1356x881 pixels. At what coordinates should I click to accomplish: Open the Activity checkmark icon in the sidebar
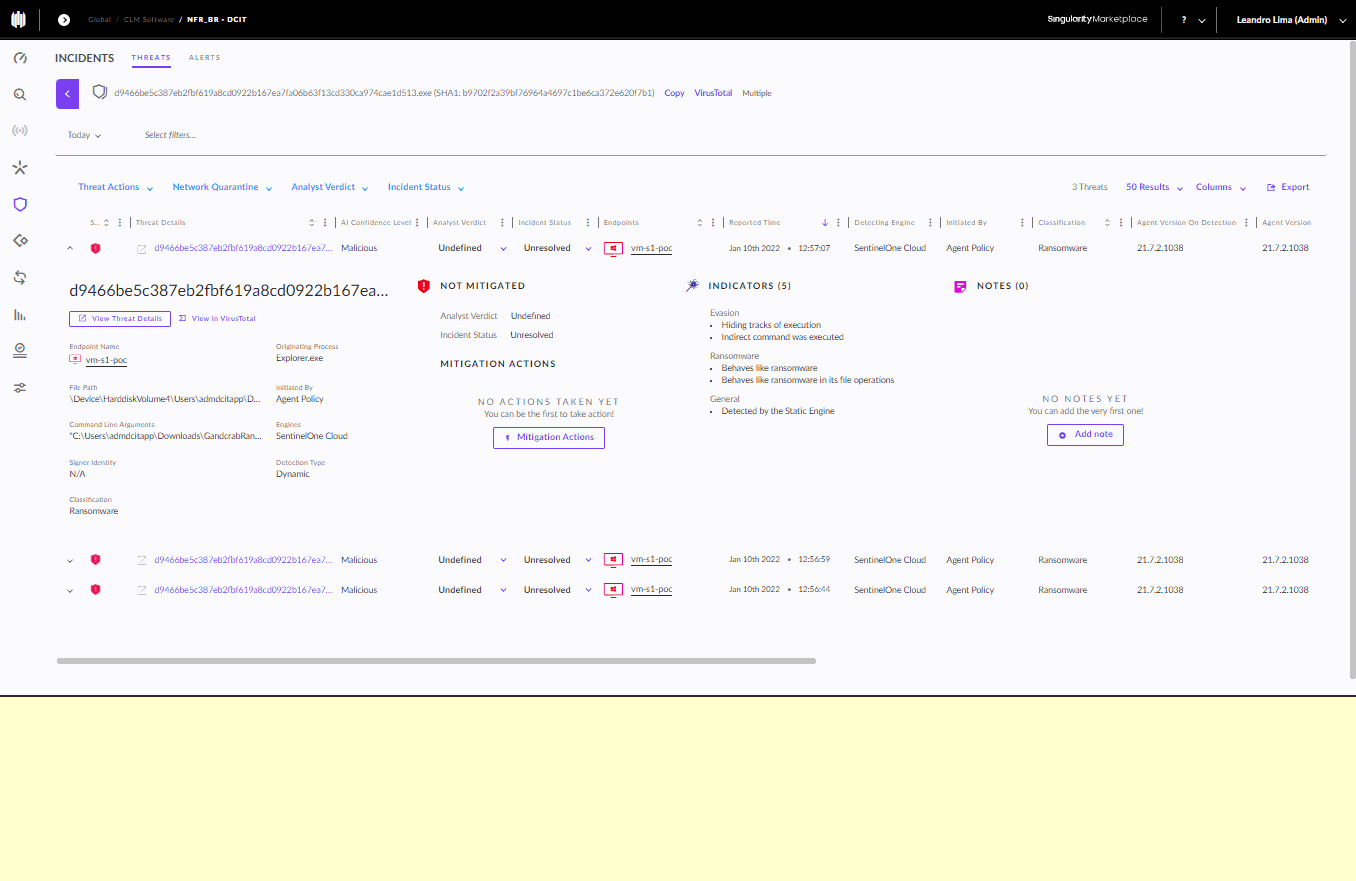pyautogui.click(x=20, y=350)
